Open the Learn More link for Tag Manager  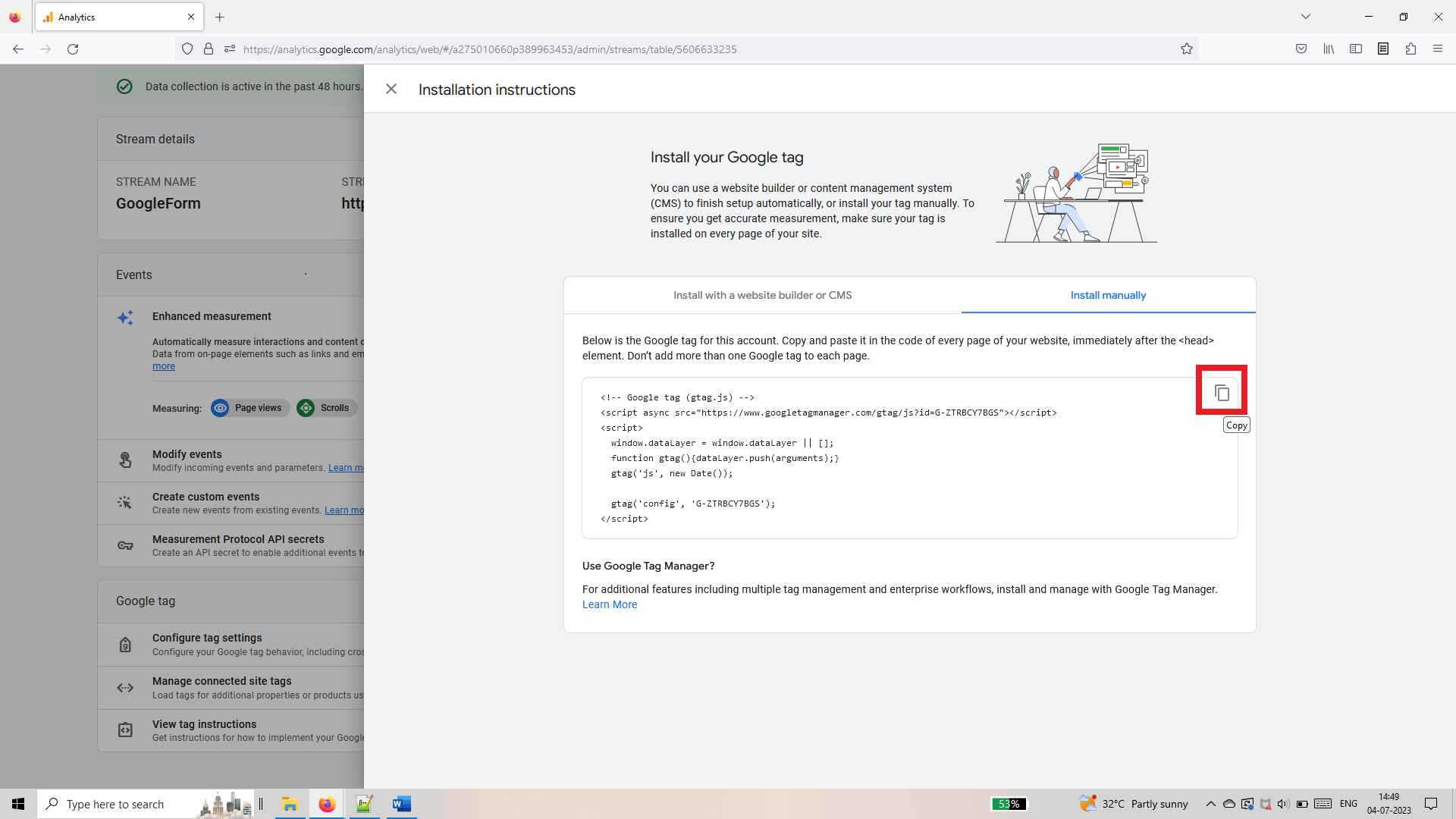(x=610, y=604)
